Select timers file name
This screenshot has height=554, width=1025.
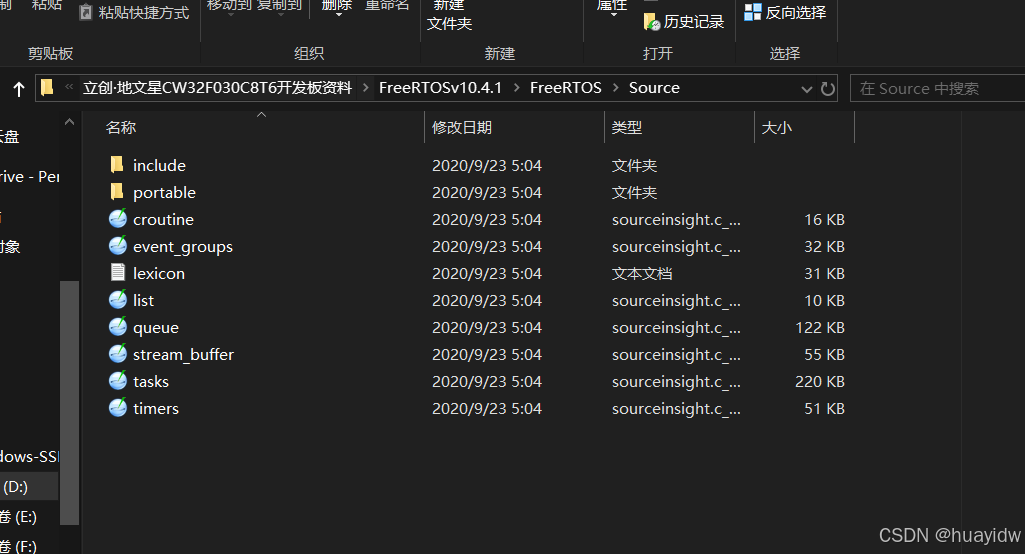click(156, 408)
